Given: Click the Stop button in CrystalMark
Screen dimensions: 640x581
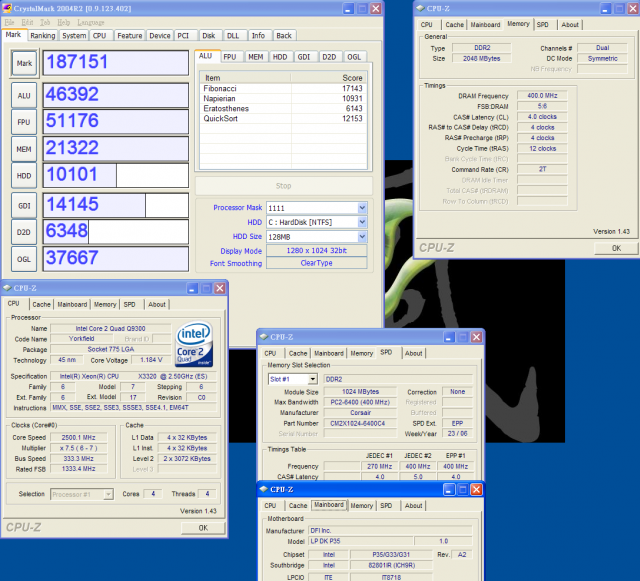Looking at the screenshot, I should (x=284, y=186).
